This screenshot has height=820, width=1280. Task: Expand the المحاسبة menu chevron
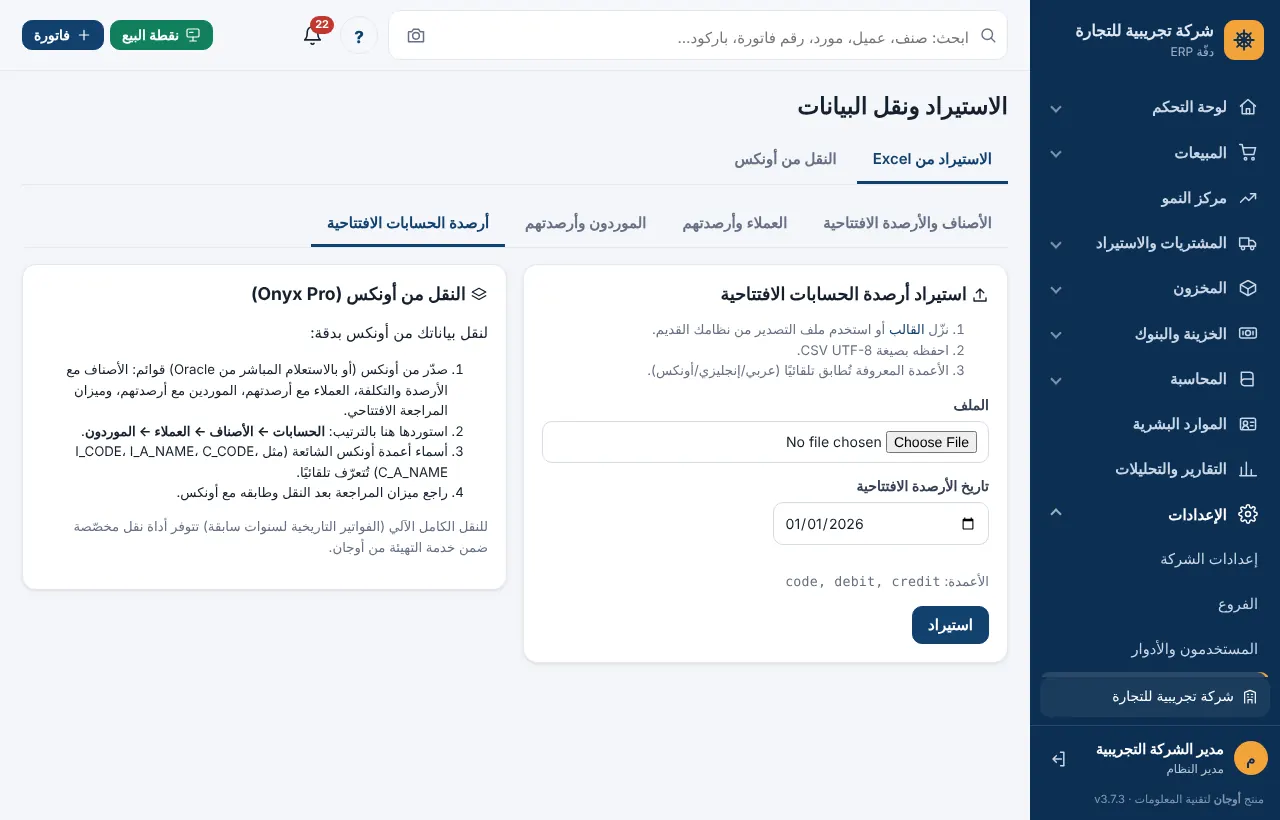click(x=1056, y=380)
